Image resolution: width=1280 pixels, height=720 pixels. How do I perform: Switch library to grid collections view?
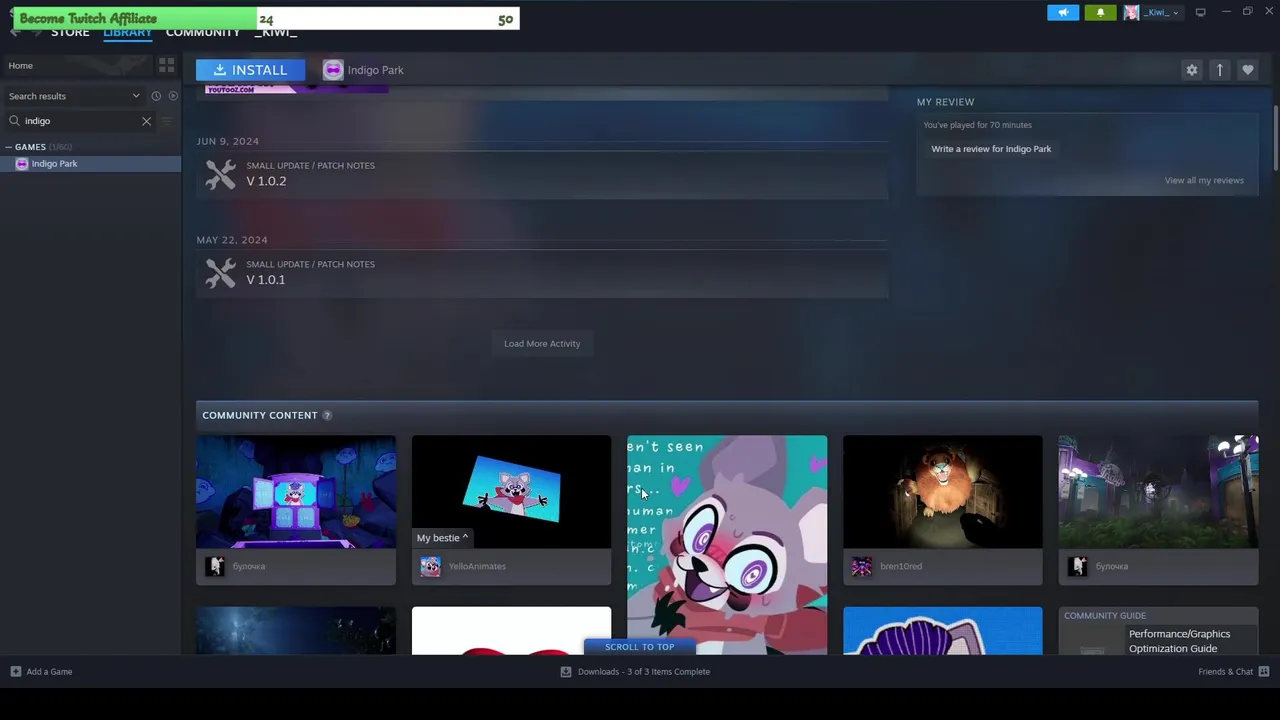166,65
